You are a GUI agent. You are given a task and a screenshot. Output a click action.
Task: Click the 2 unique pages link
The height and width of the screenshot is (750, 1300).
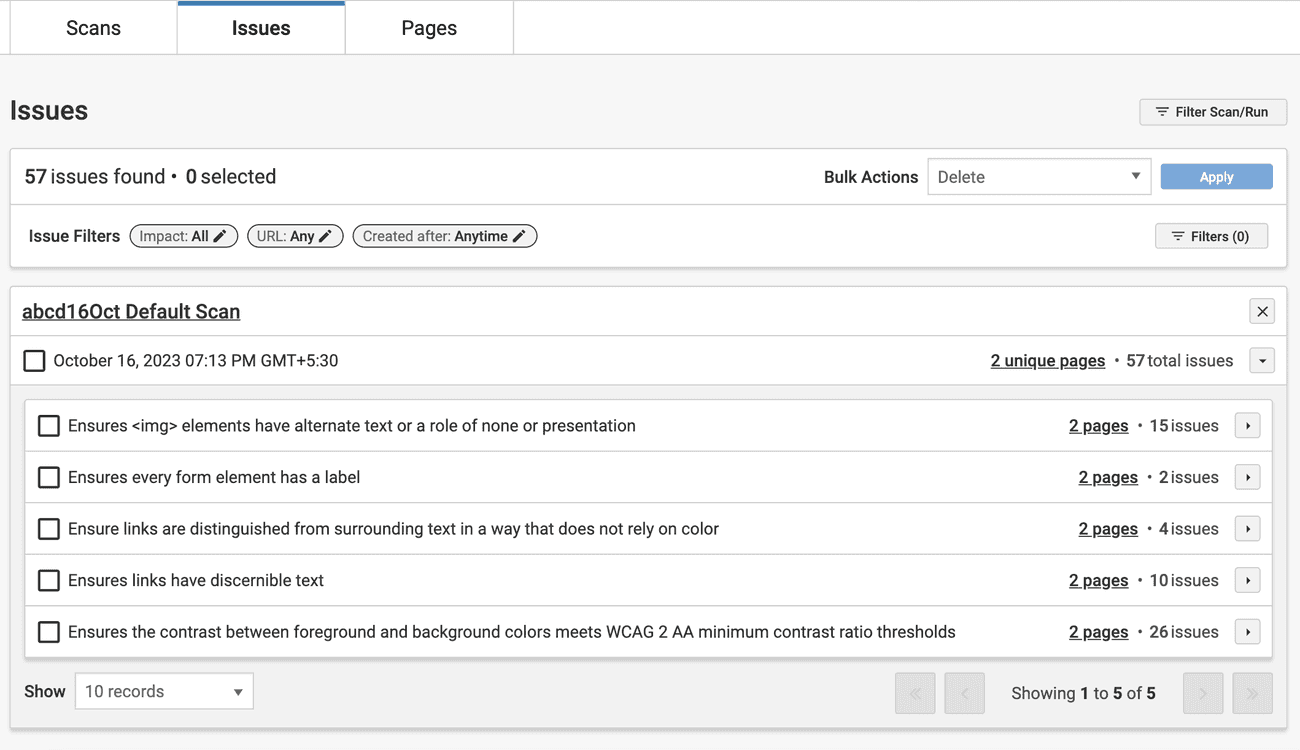(1047, 360)
